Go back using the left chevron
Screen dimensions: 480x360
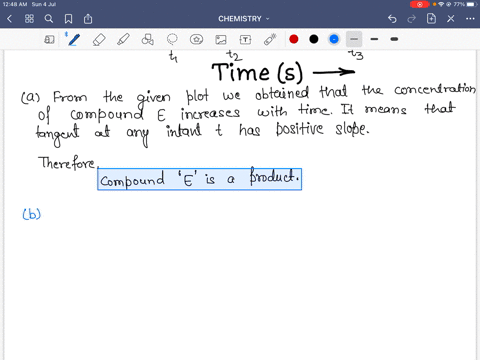pyautogui.click(x=9, y=19)
